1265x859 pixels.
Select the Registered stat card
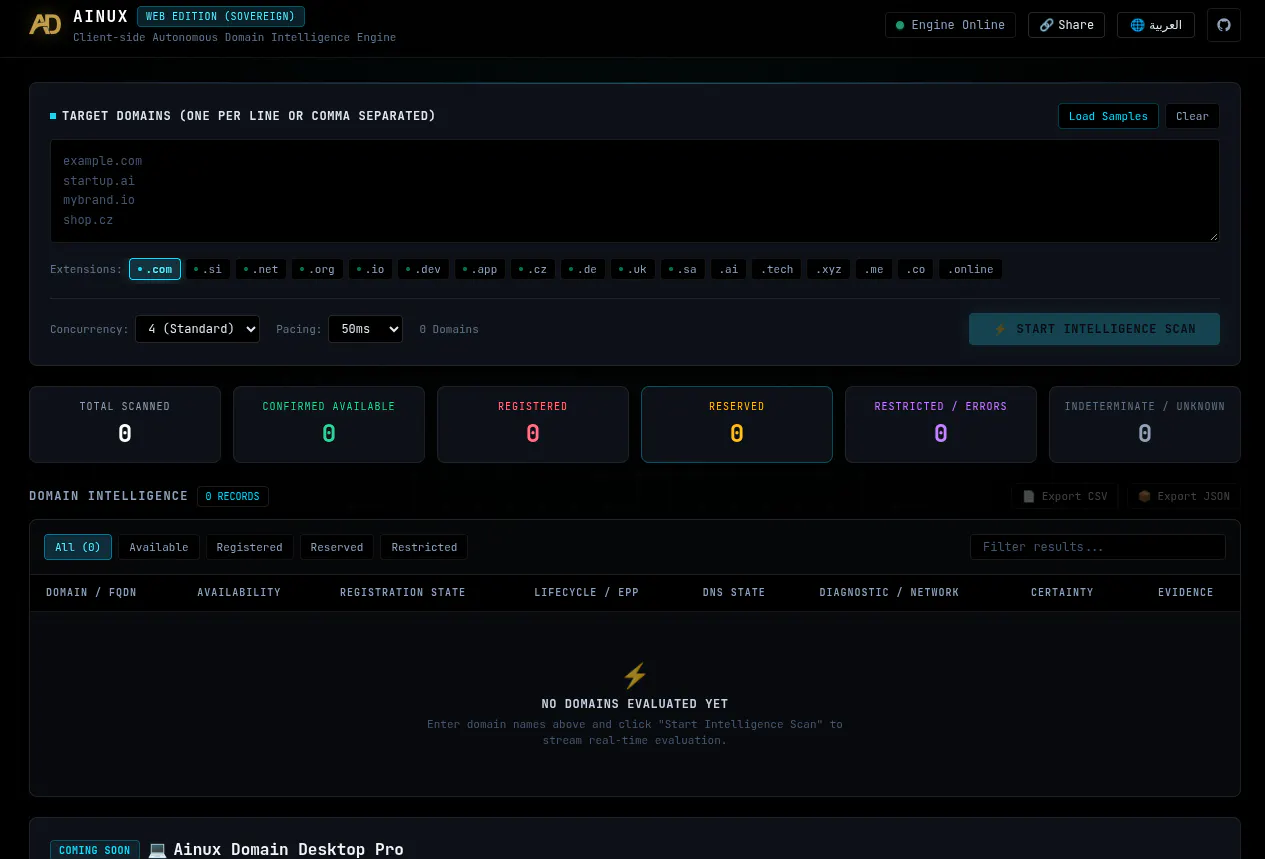533,425
